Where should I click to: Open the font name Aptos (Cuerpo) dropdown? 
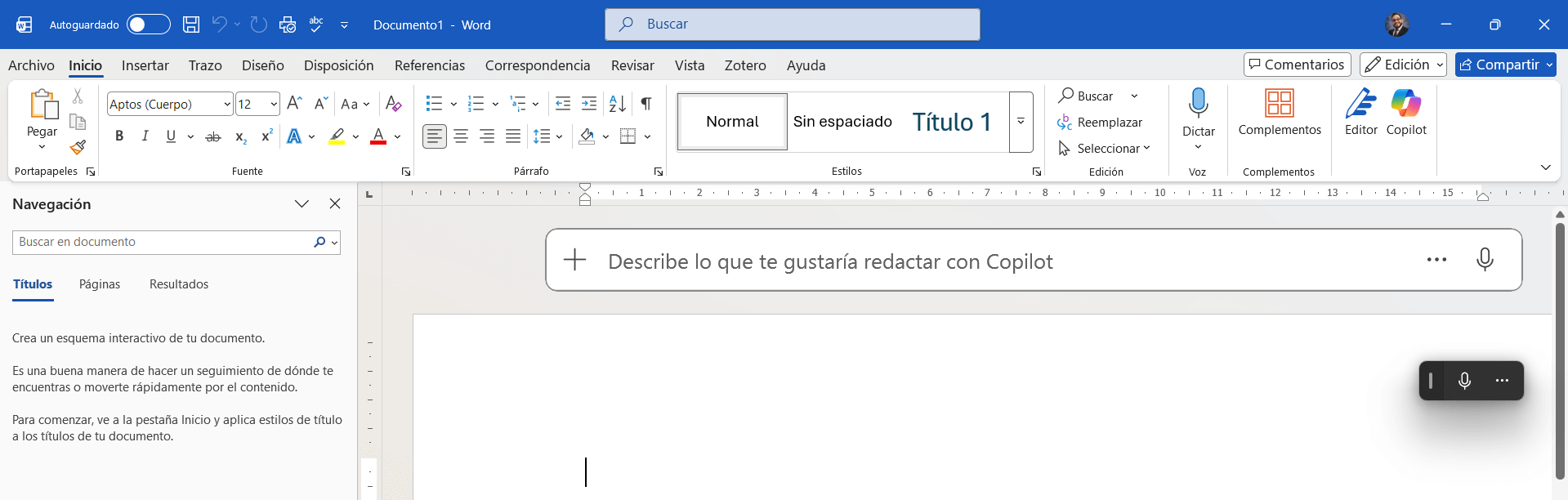227,104
